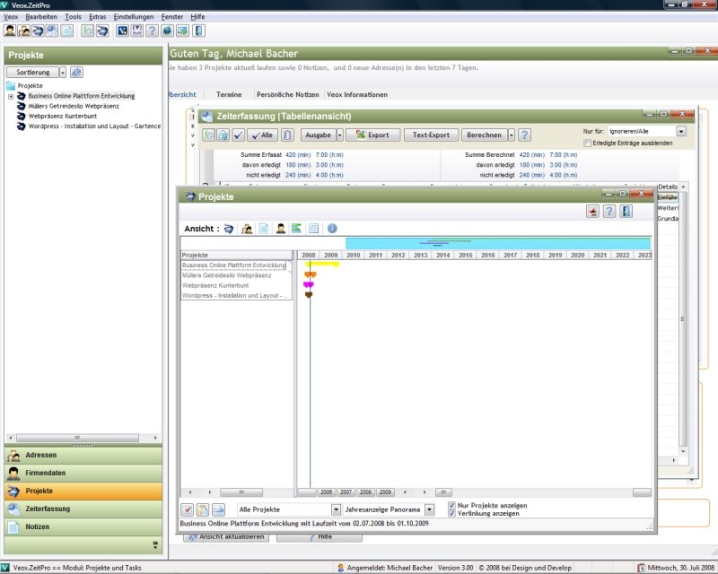718x574 pixels.
Task: Click the Berechnen button
Action: point(484,135)
